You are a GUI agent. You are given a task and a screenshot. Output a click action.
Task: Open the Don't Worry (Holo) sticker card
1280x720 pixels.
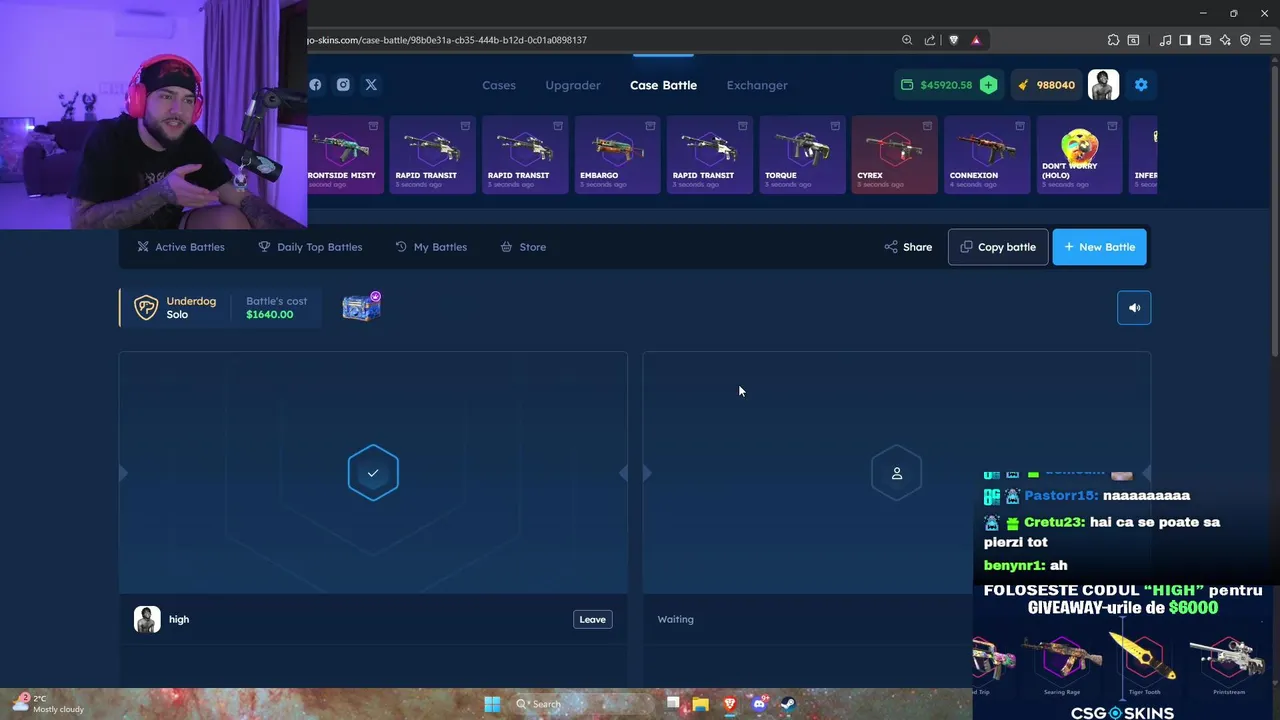click(1079, 154)
